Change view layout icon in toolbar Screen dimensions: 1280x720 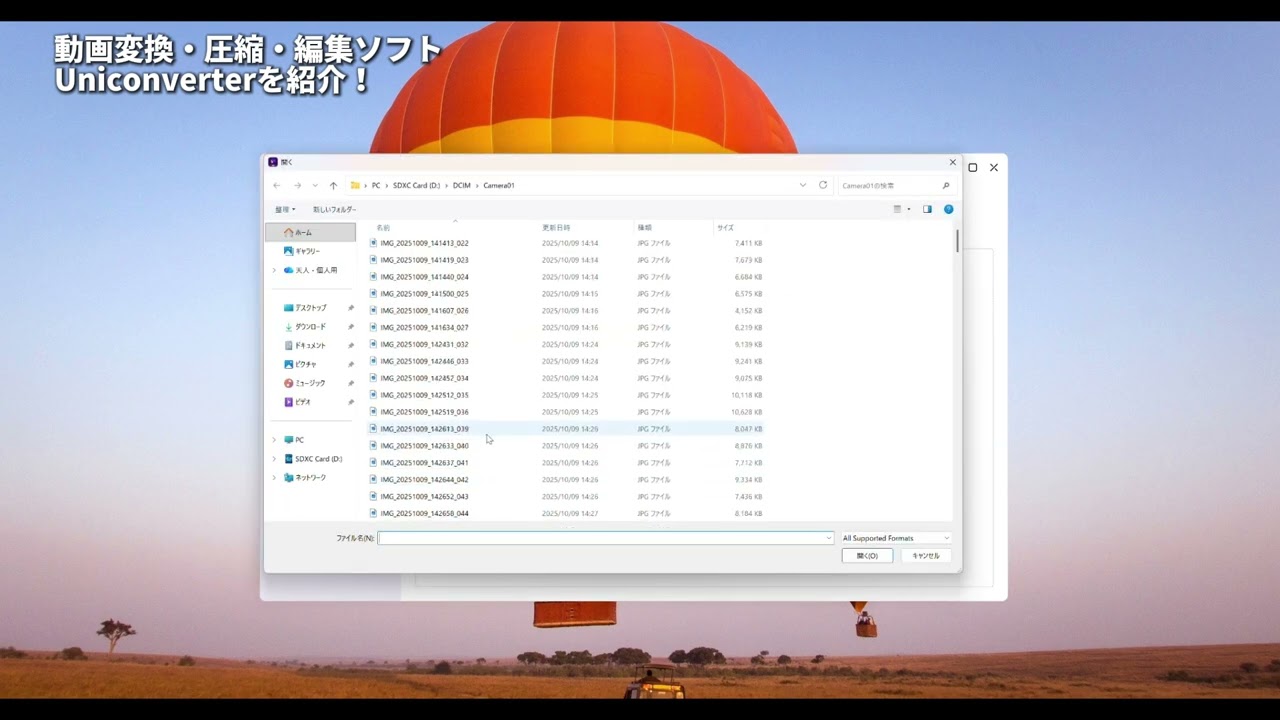[x=898, y=209]
